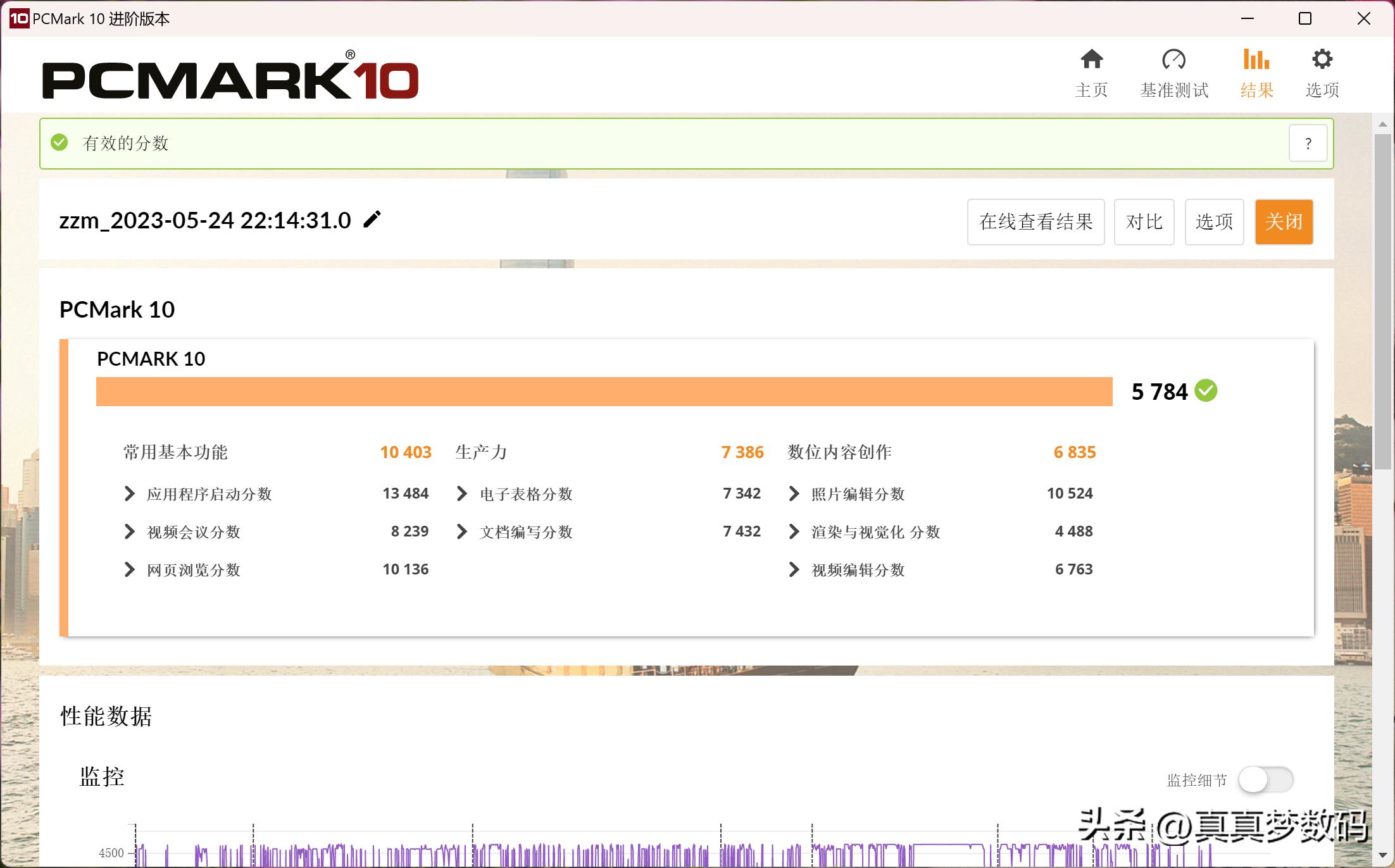
Task: Open the 主页 home tab
Action: click(1091, 73)
